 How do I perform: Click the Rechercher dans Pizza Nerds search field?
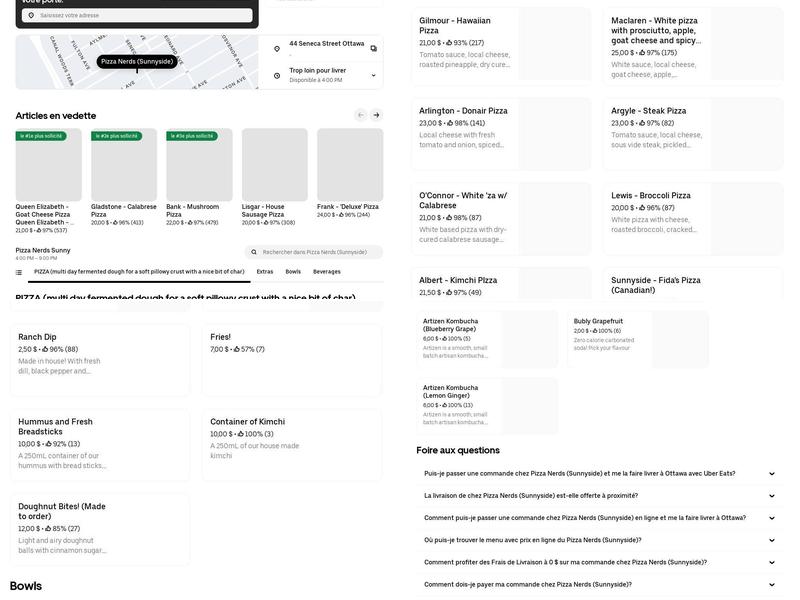click(x=315, y=252)
